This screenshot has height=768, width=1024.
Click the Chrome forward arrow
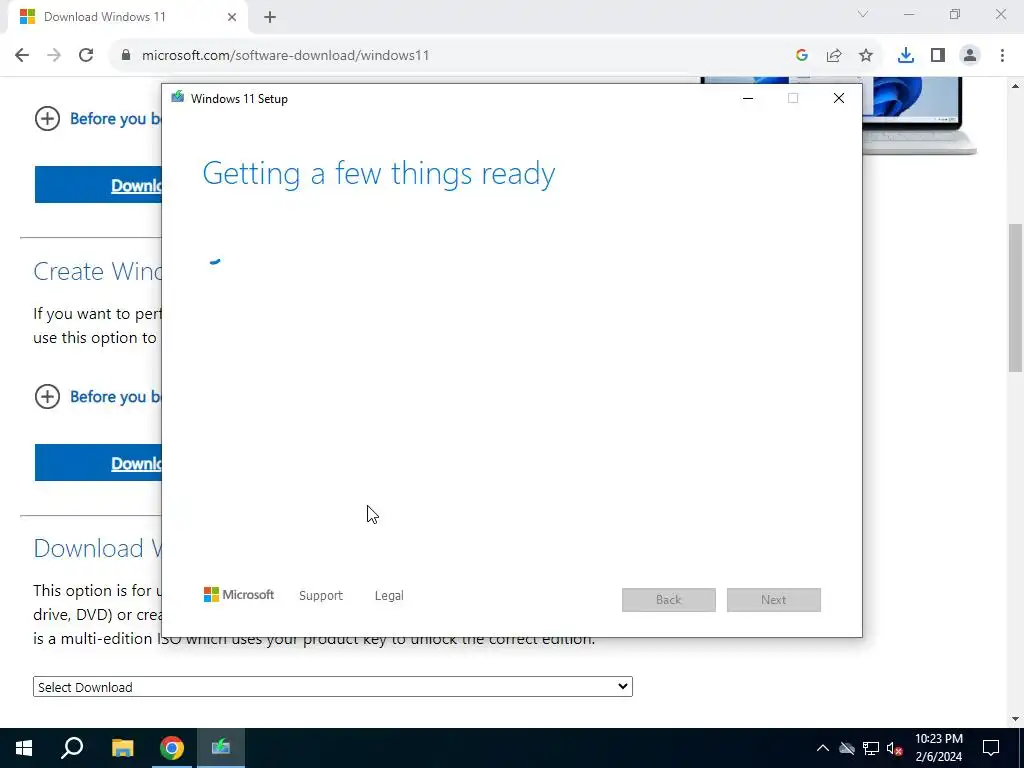[x=54, y=55]
